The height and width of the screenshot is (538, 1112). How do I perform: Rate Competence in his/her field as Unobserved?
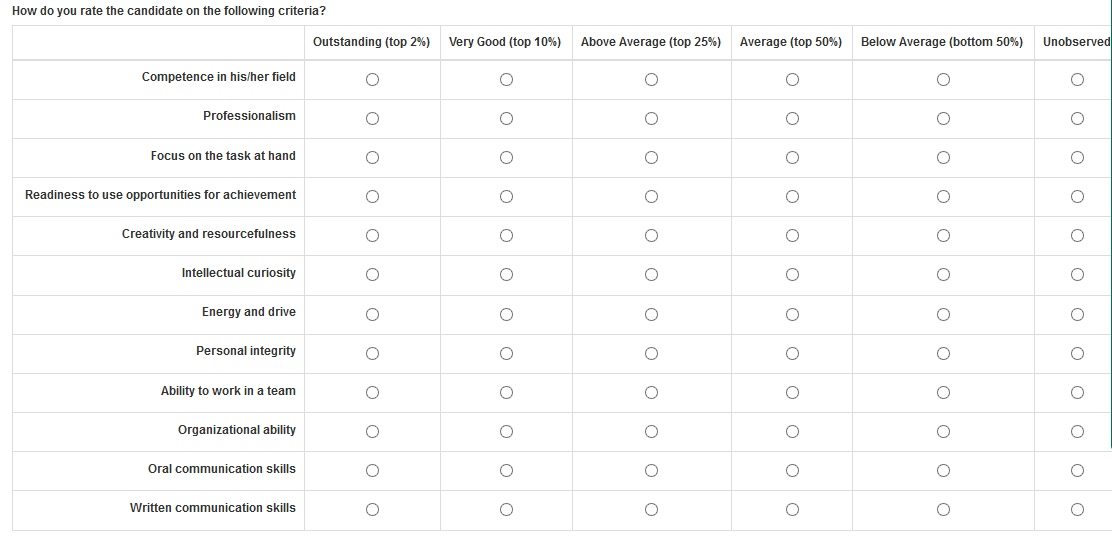(1077, 80)
